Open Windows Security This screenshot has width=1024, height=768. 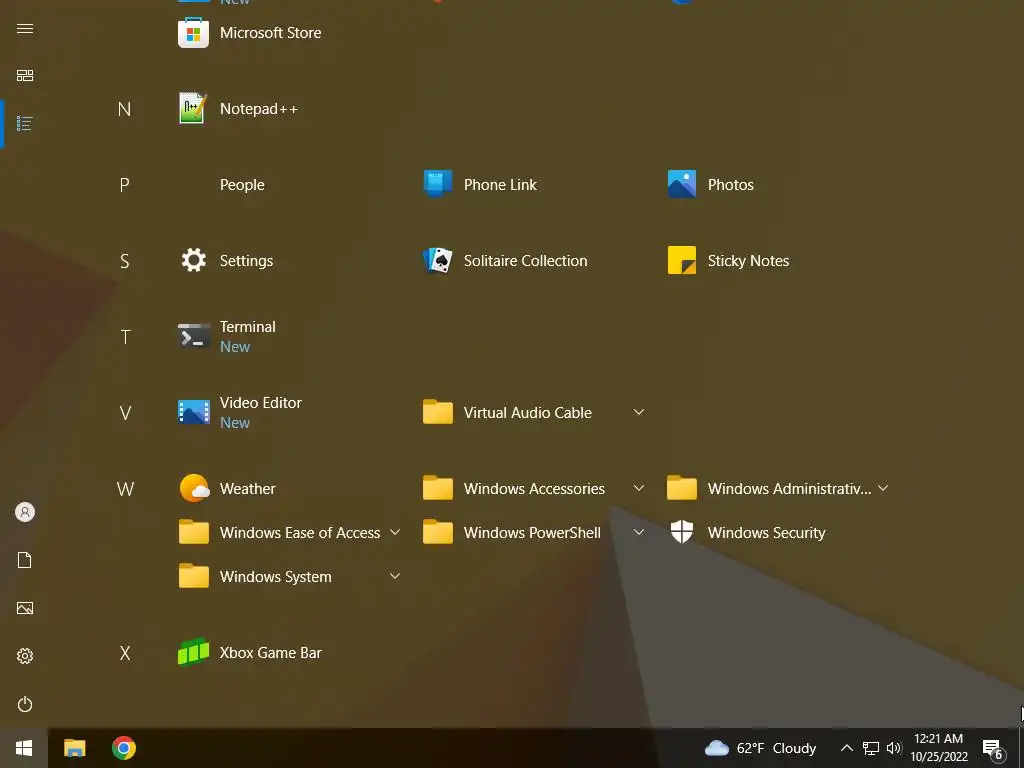(746, 532)
